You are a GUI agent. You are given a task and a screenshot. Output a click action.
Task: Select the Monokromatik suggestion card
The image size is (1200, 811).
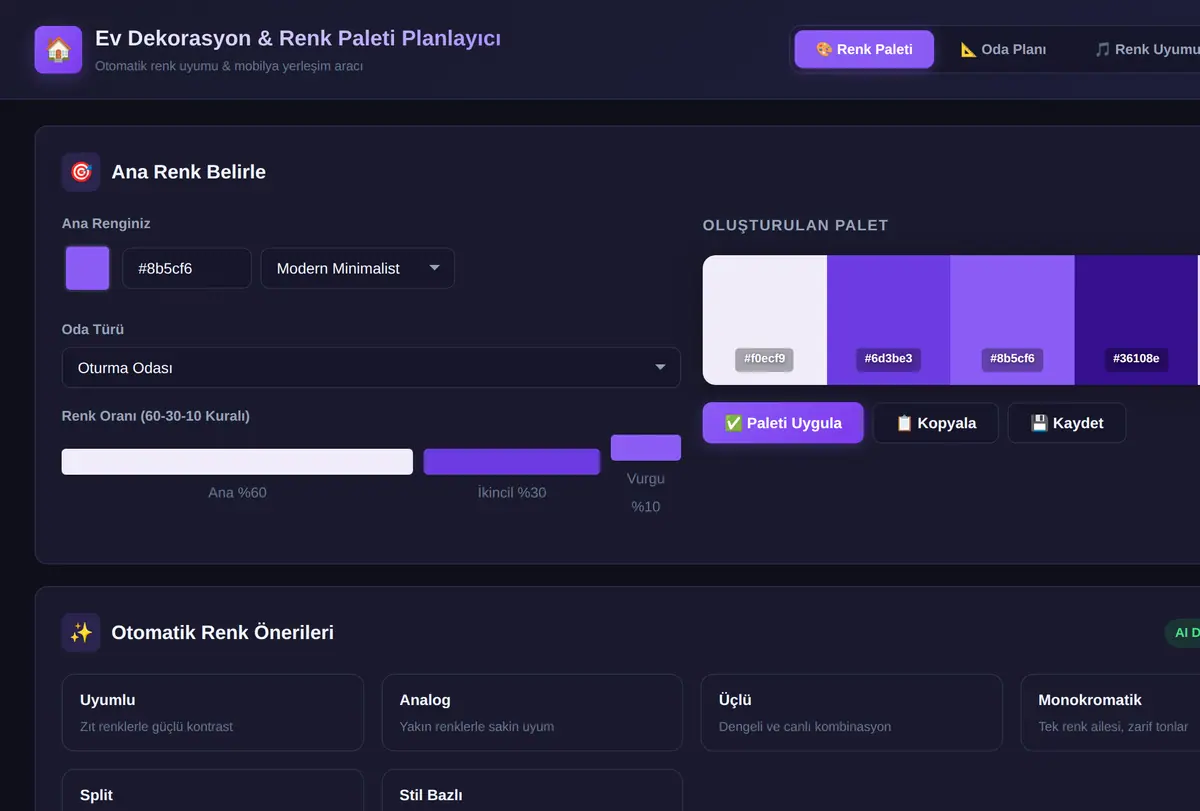pyautogui.click(x=1110, y=712)
